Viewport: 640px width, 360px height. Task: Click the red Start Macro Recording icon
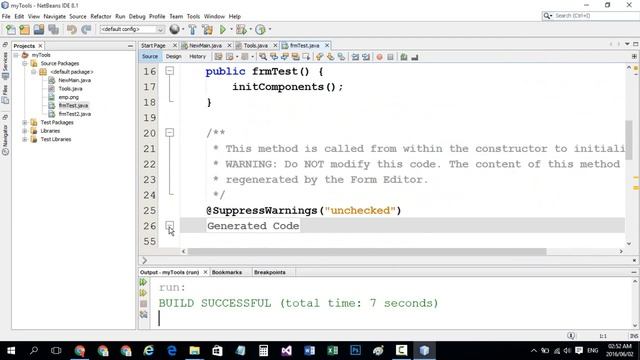point(379,57)
